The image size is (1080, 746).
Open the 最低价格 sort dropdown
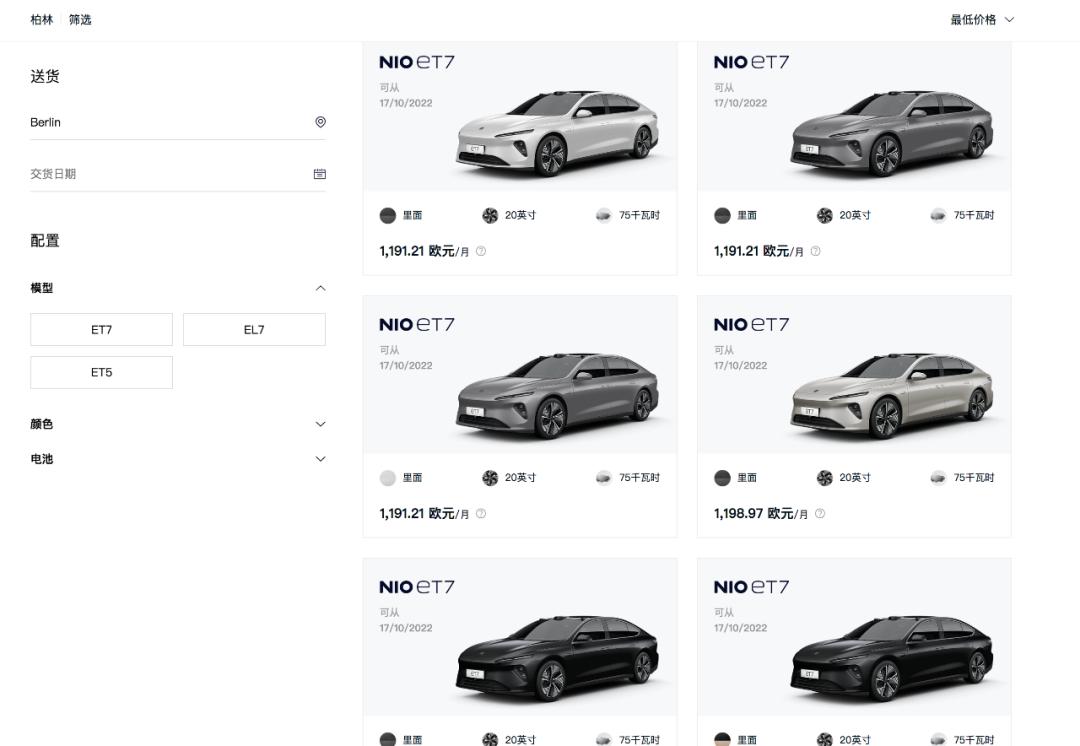(x=981, y=19)
